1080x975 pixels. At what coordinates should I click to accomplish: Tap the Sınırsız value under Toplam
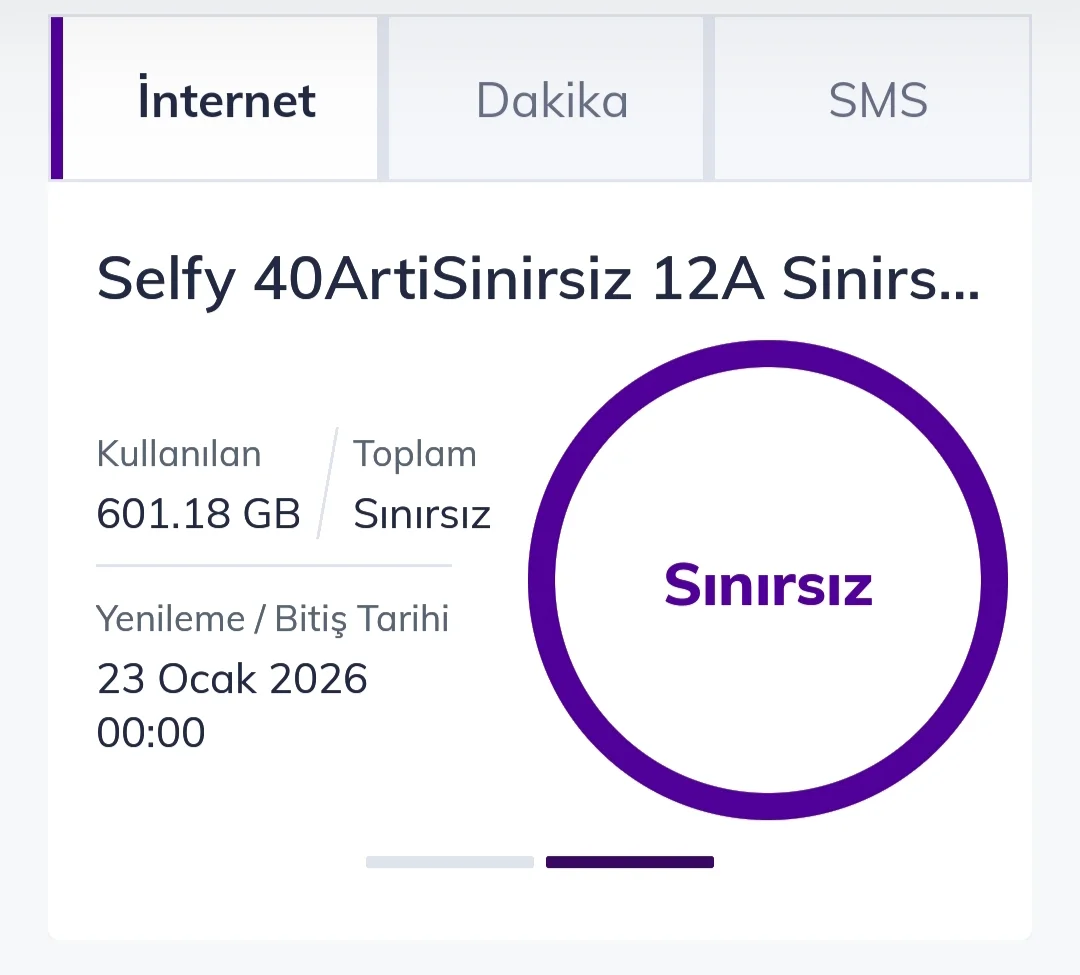[x=422, y=514]
